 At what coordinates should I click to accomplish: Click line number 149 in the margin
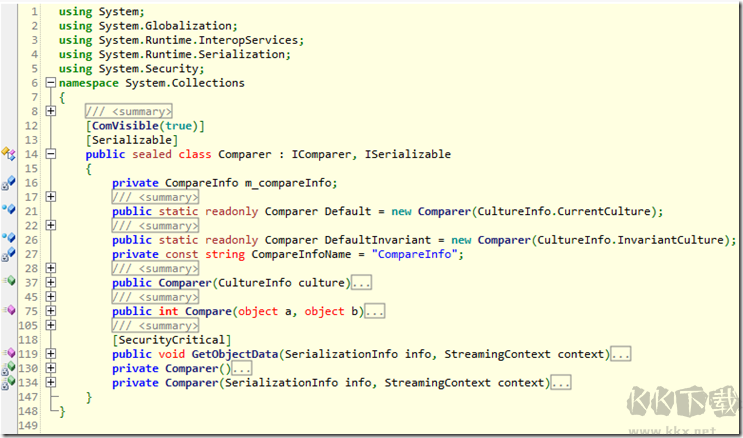pyautogui.click(x=28, y=425)
